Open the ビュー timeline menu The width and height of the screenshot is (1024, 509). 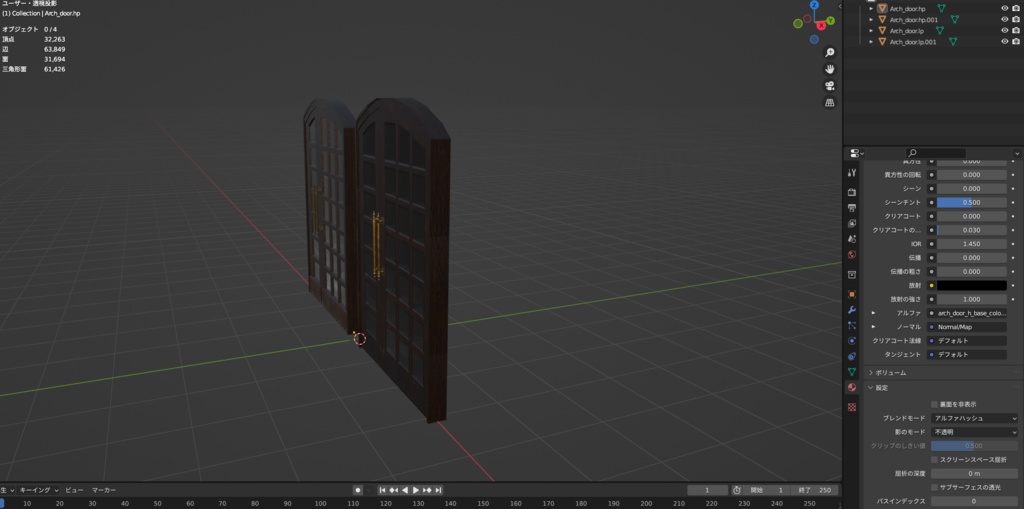click(x=74, y=490)
